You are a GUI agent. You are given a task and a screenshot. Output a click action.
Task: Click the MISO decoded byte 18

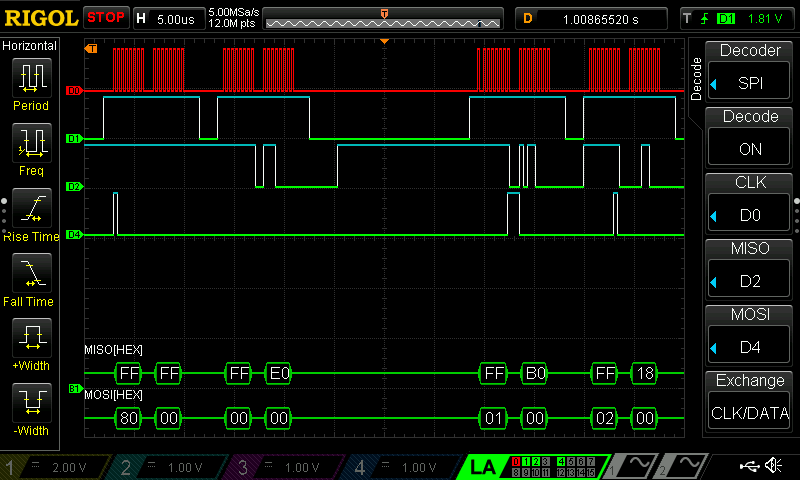point(644,373)
